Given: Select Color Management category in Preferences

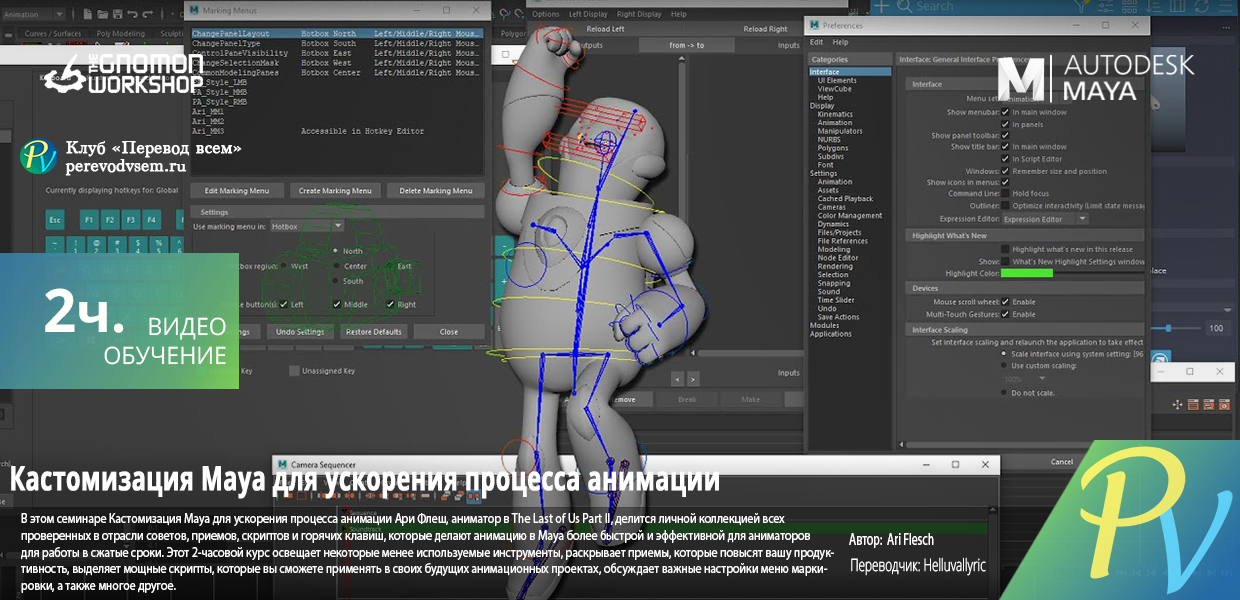Looking at the screenshot, I should 850,215.
